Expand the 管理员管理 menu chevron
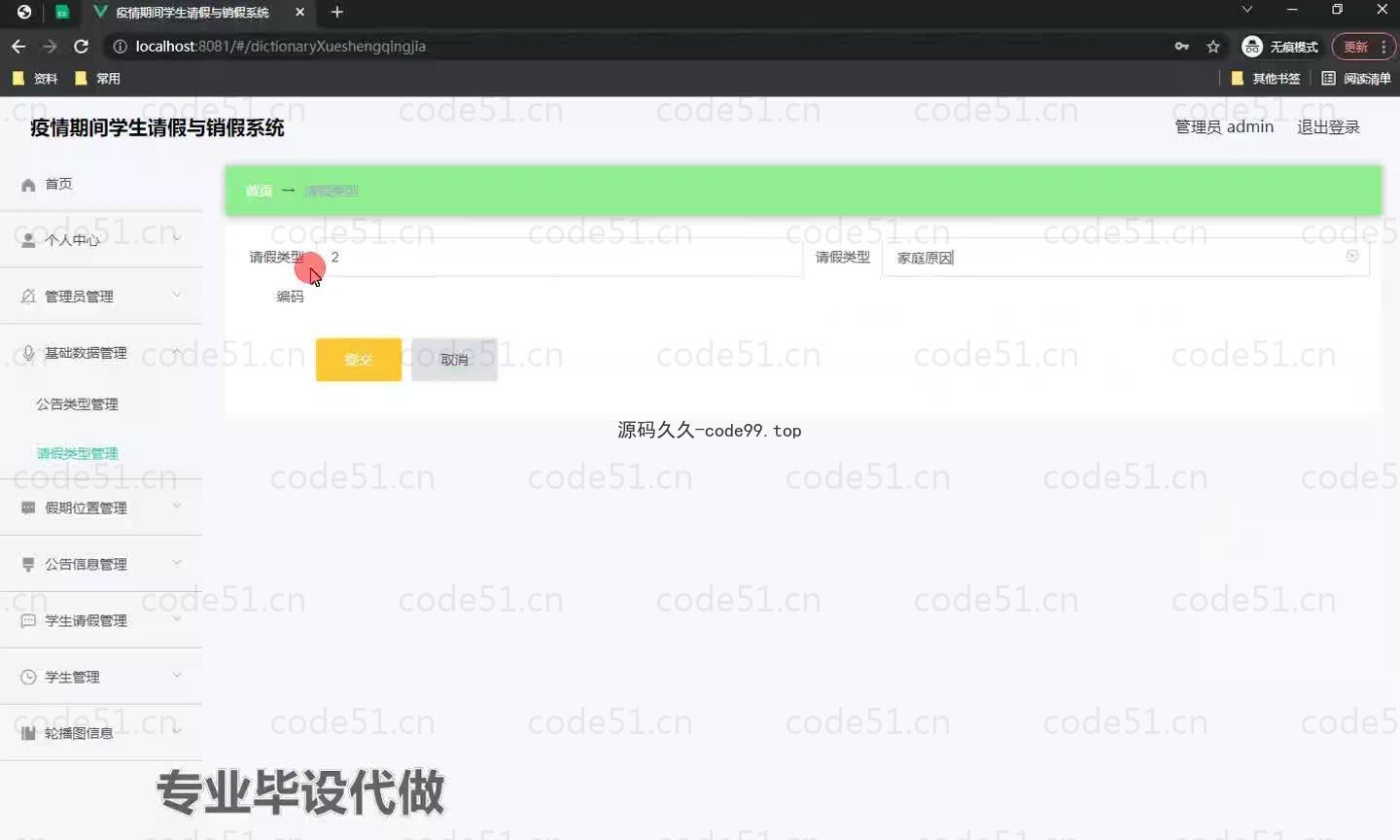This screenshot has width=1400, height=840. pyautogui.click(x=177, y=295)
